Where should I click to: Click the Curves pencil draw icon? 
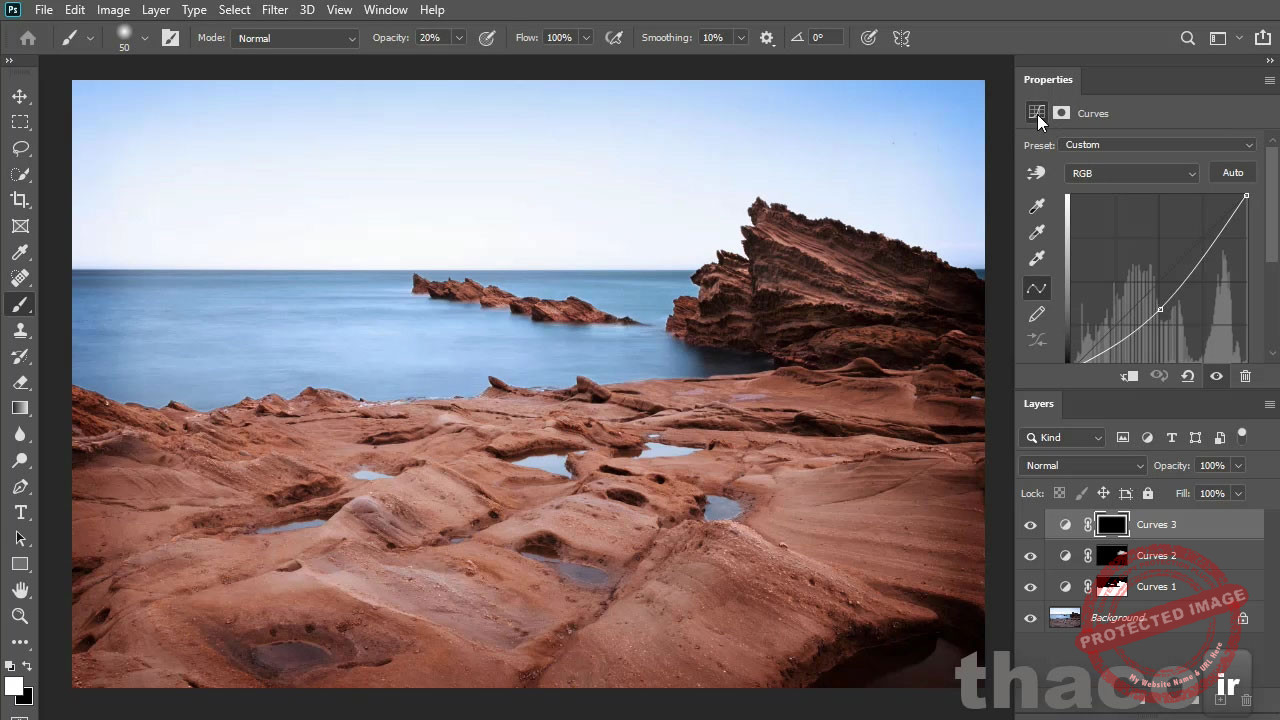pos(1037,315)
